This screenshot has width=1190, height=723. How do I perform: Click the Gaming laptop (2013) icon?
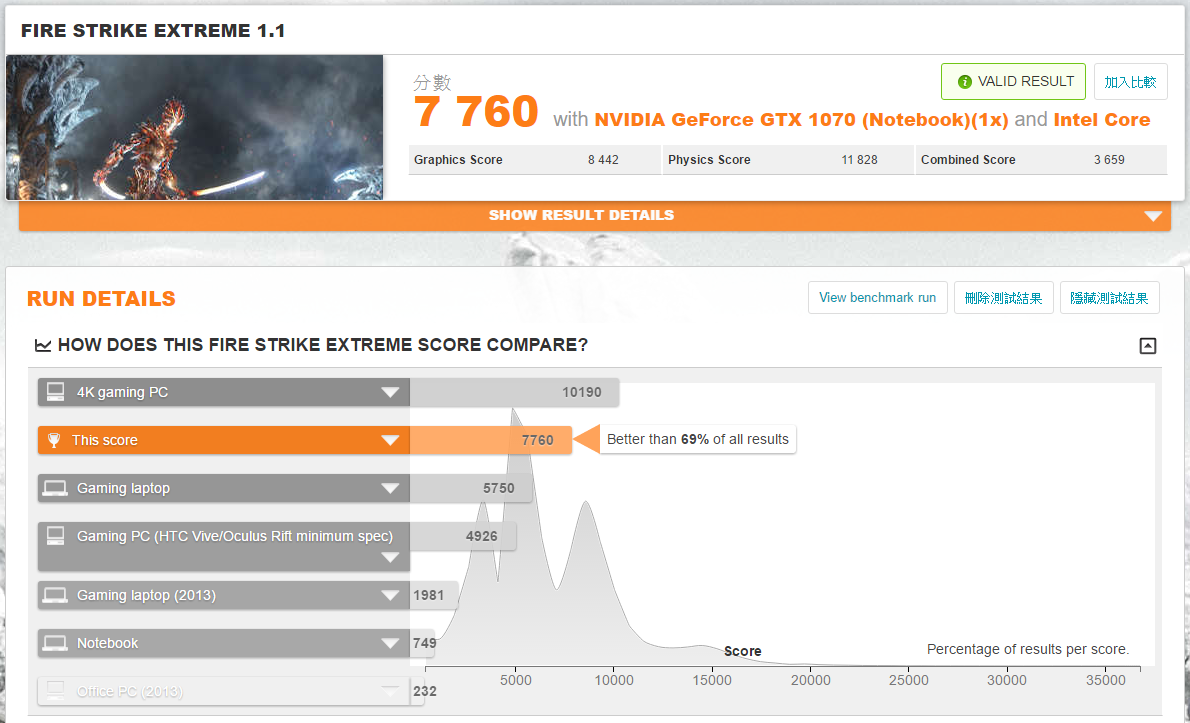tap(56, 595)
